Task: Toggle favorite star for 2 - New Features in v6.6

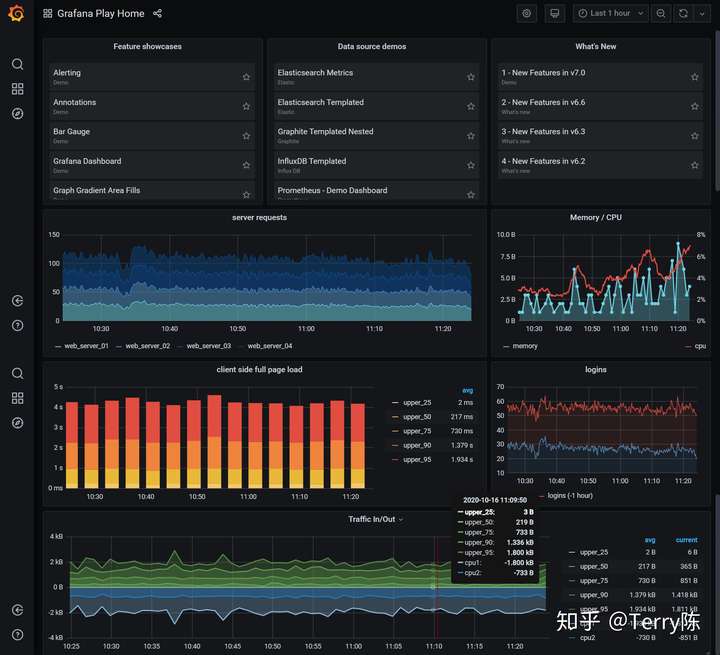Action: pyautogui.click(x=695, y=106)
